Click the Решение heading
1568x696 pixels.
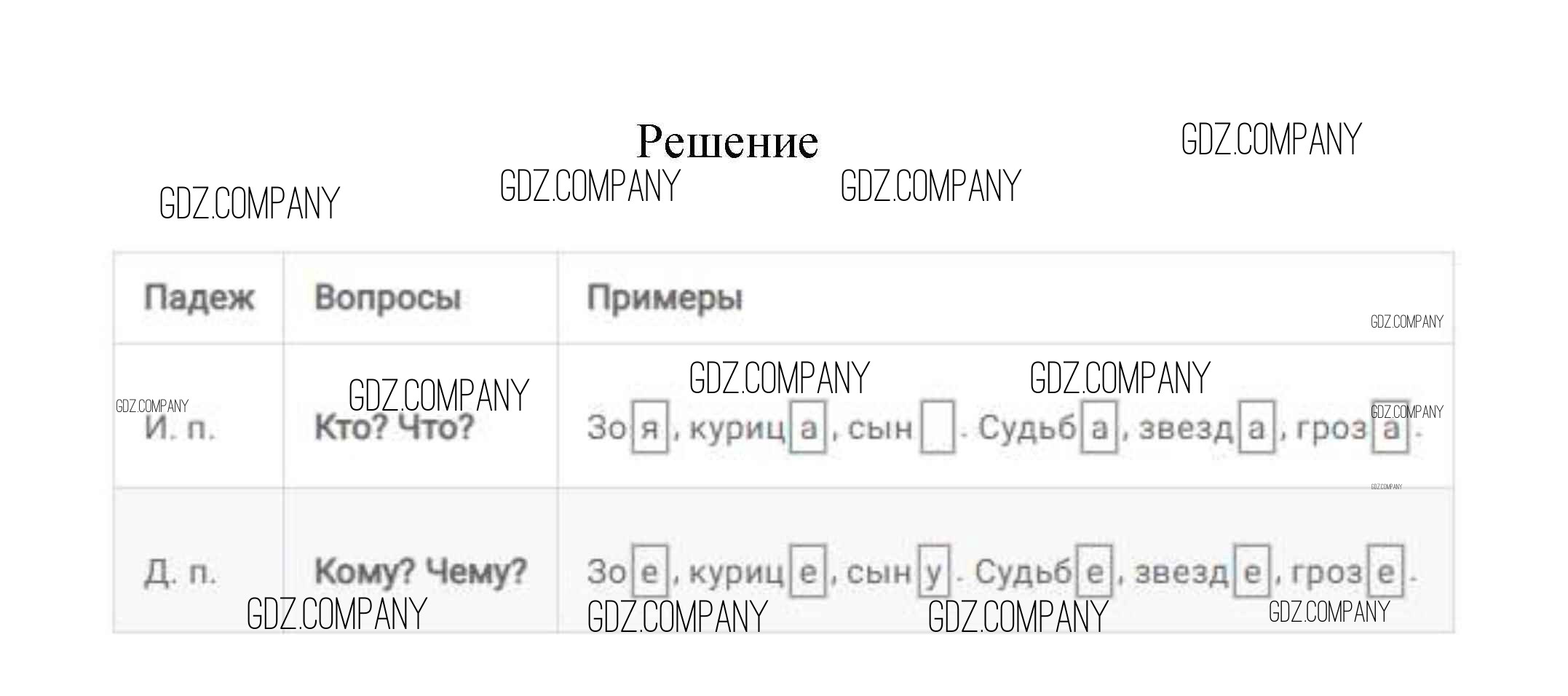(726, 141)
